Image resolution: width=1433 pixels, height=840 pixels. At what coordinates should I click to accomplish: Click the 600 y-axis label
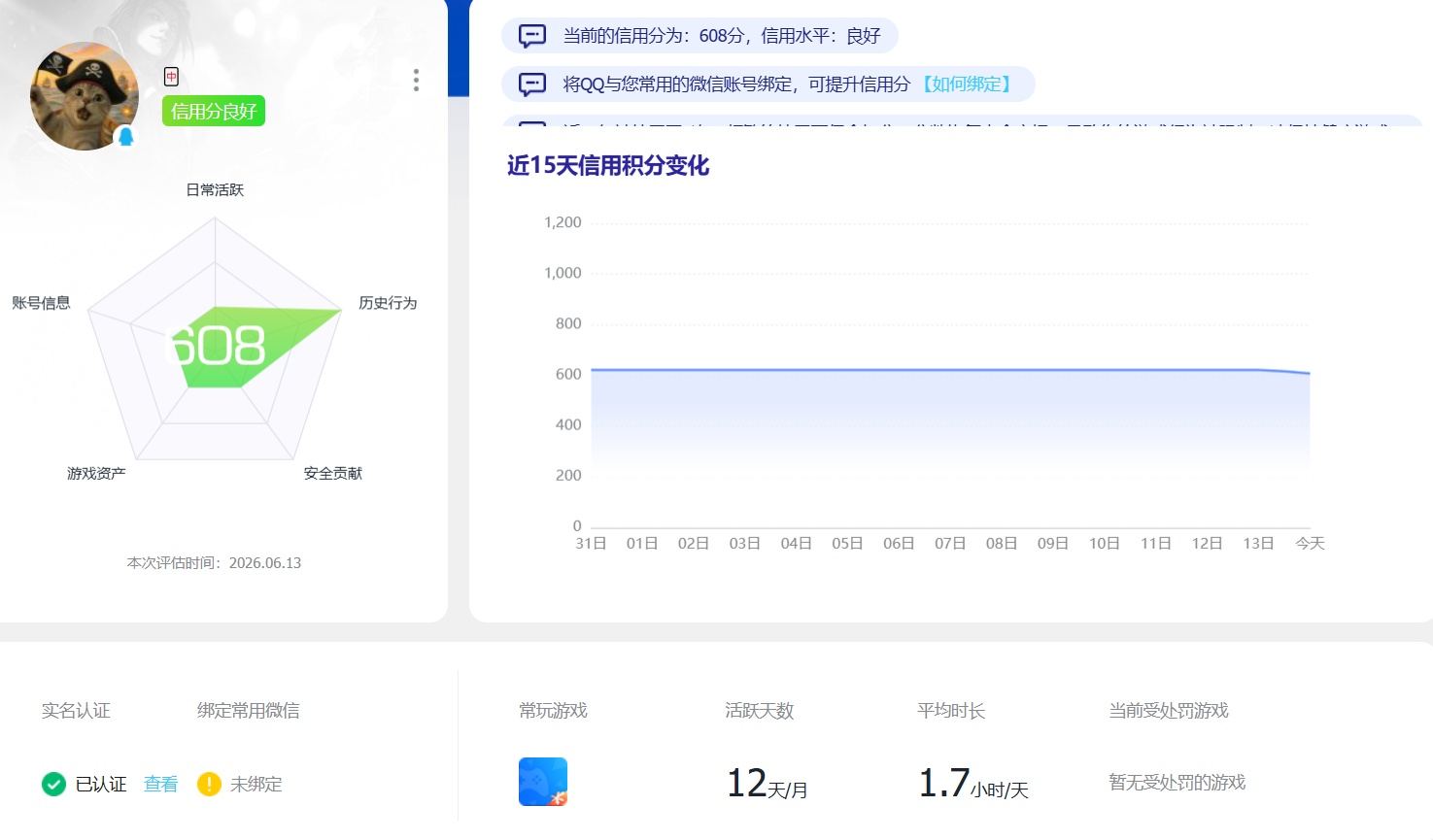point(568,374)
